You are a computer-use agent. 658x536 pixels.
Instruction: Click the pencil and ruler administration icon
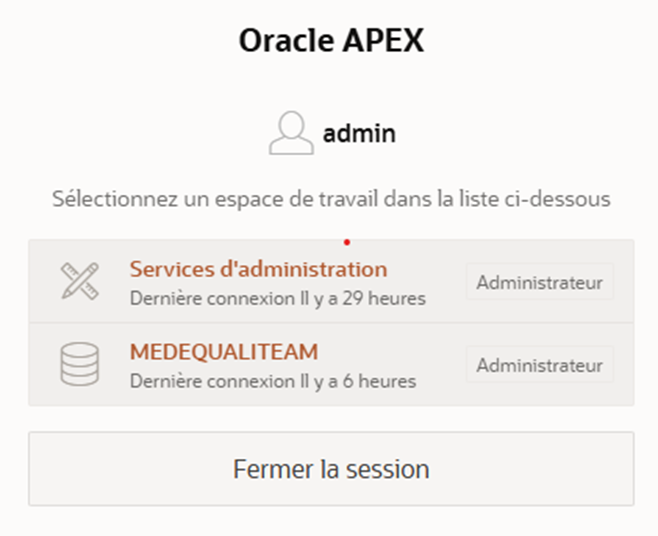point(79,282)
